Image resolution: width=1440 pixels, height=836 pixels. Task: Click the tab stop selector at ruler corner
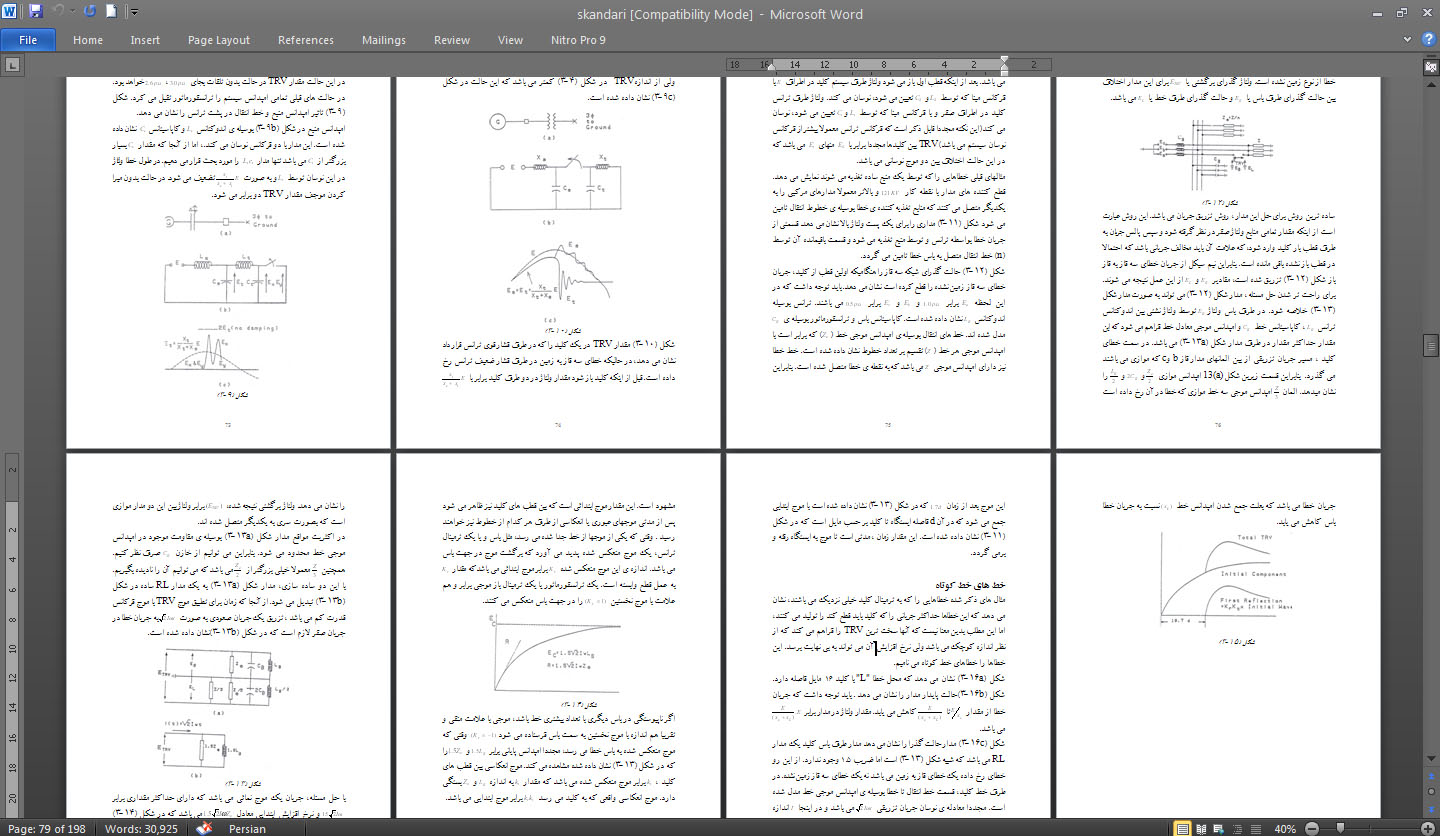click(x=11, y=65)
